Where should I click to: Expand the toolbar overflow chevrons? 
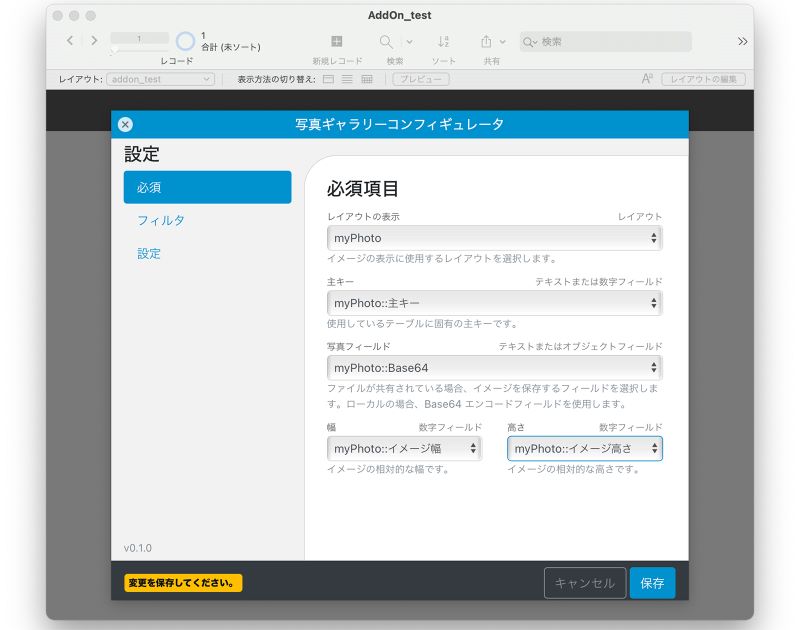[x=742, y=41]
